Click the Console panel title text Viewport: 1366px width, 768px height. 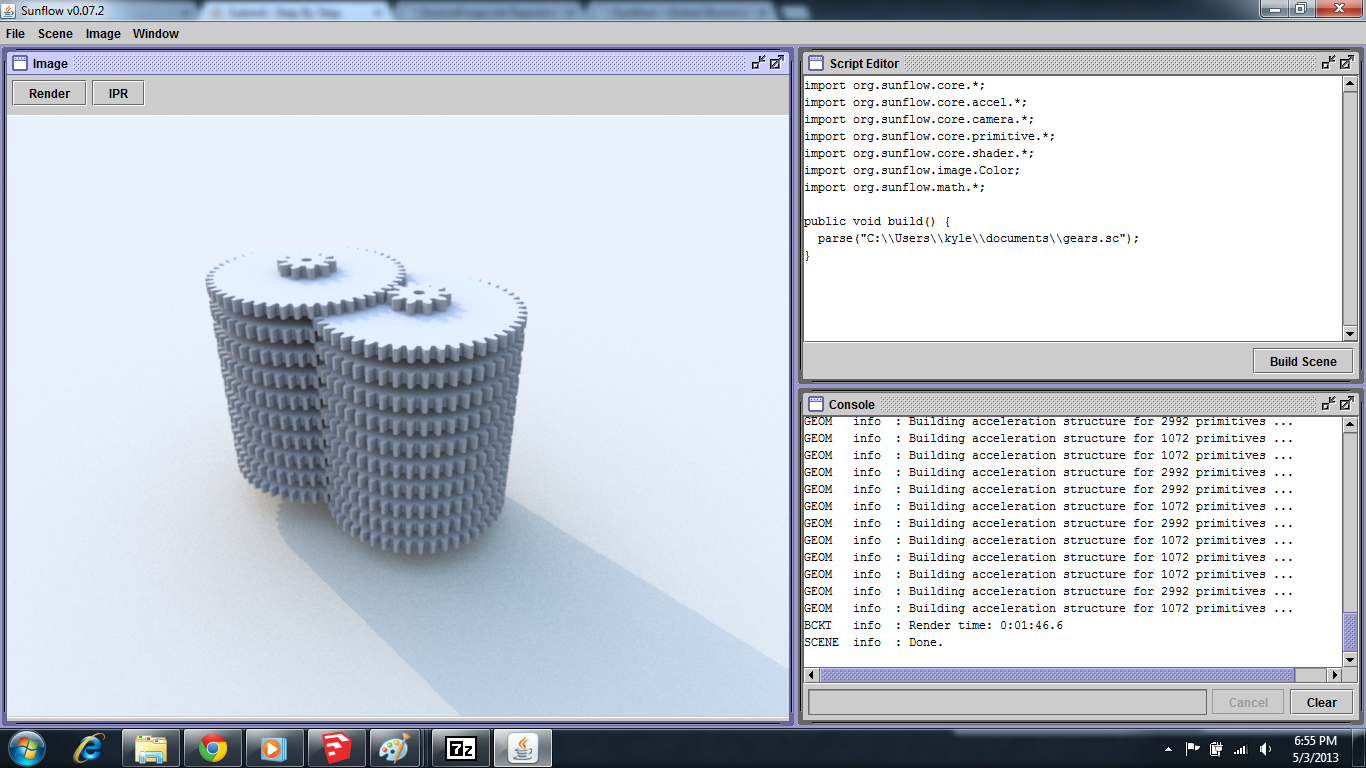tap(852, 404)
